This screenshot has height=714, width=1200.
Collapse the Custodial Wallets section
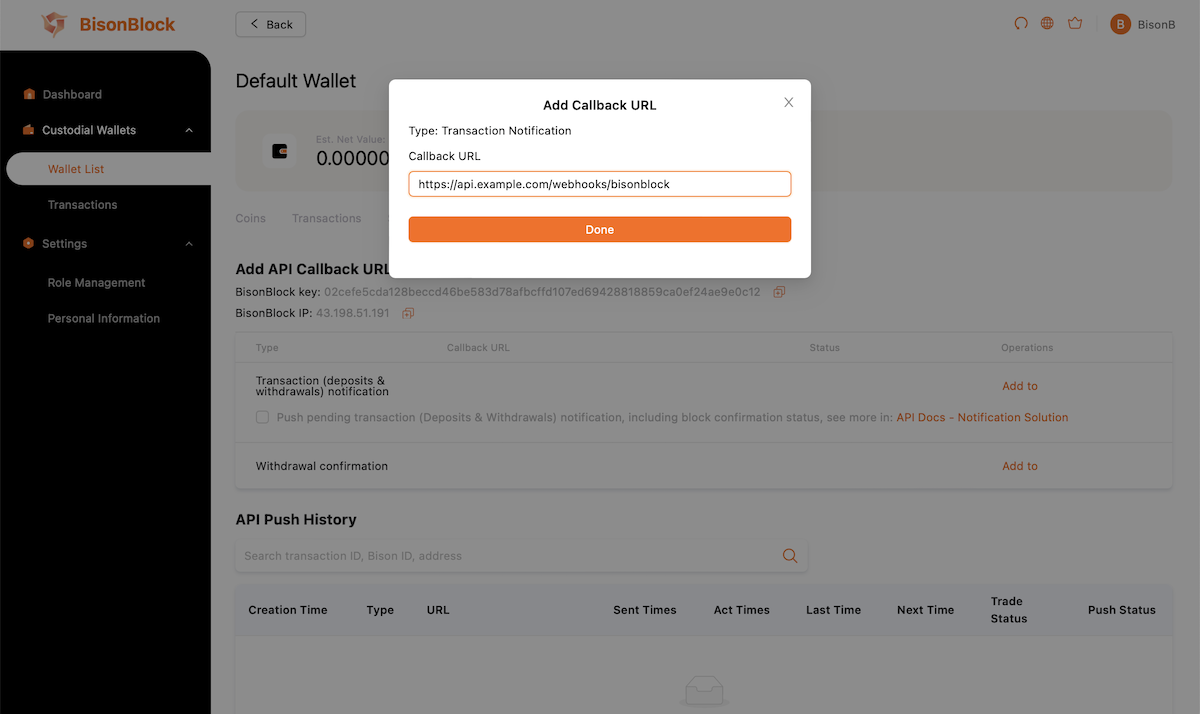click(x=189, y=130)
